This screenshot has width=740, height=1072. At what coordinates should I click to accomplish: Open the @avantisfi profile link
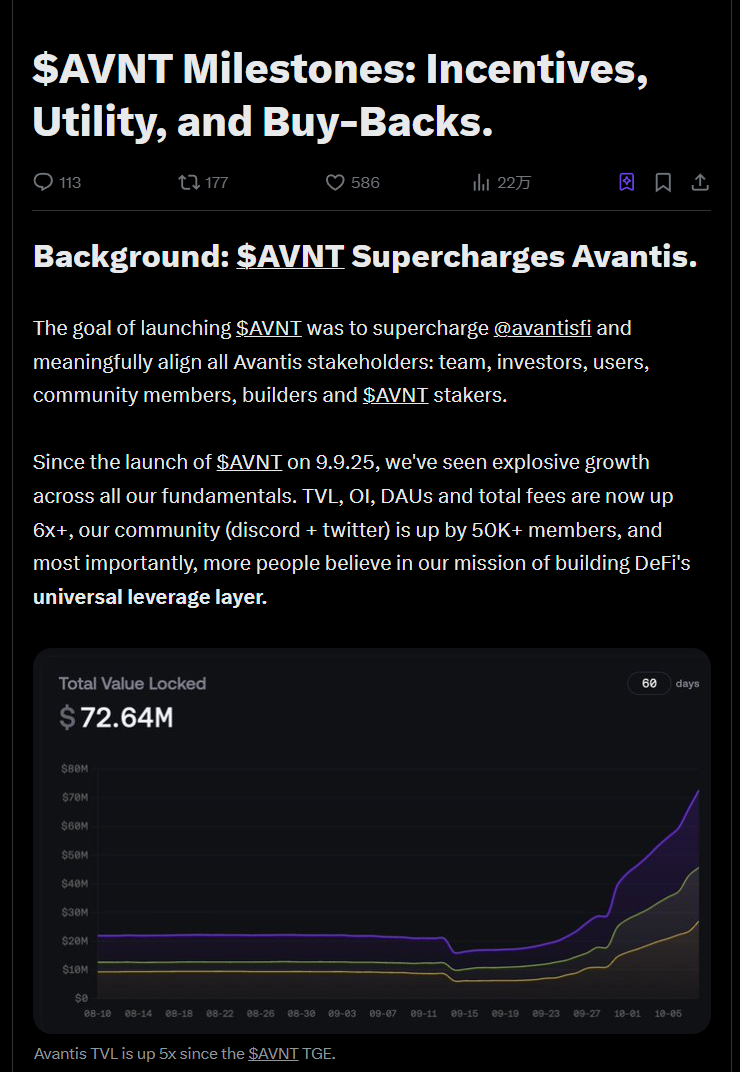pos(542,328)
